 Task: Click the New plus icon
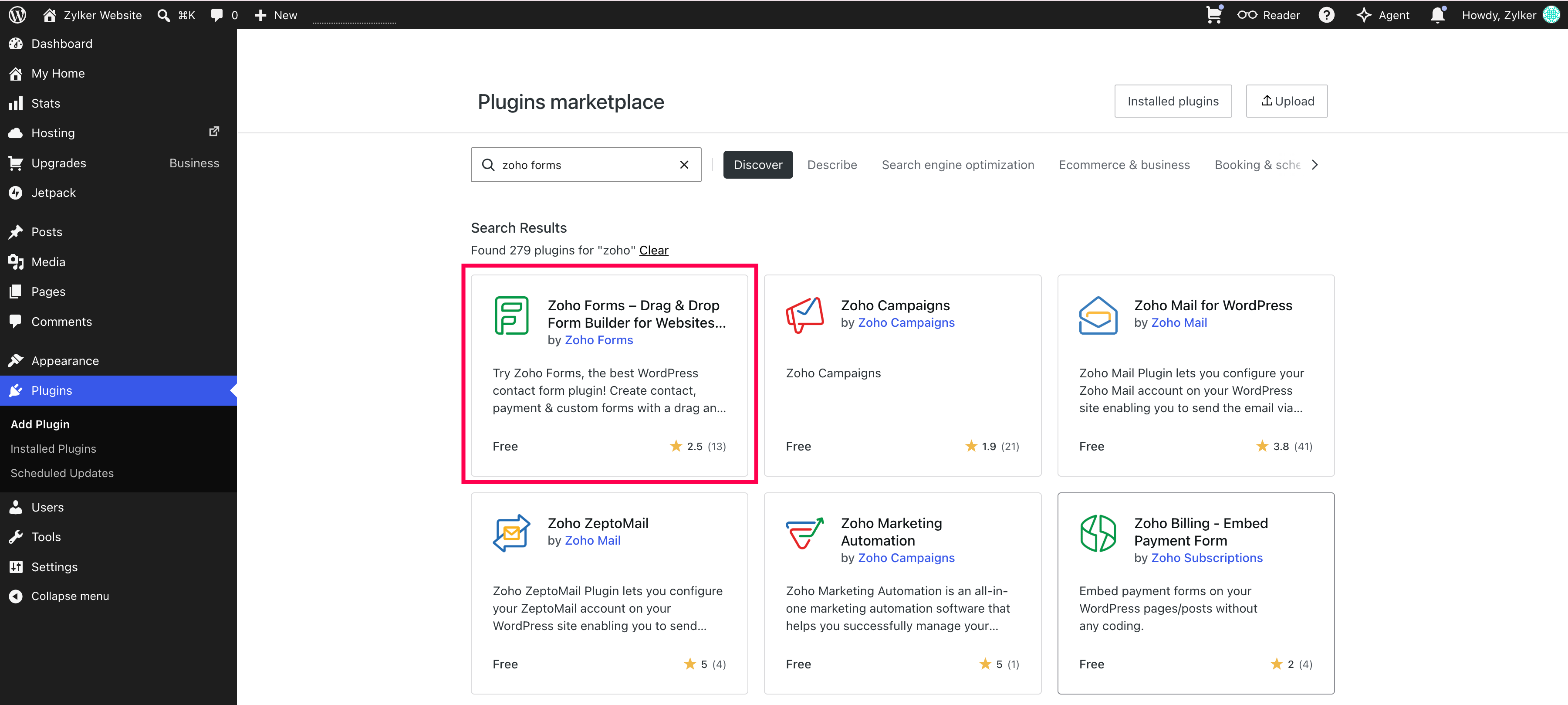[260, 15]
